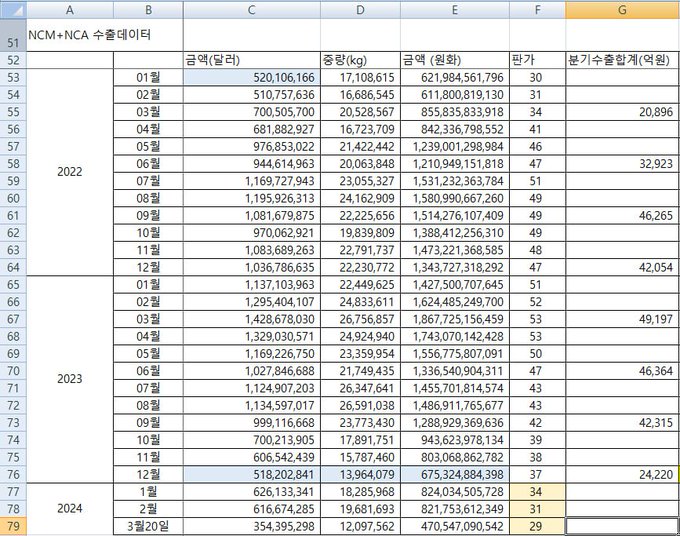Click the '금액 (원화)' header cell
Viewport: 680px width, 536px height.
point(454,60)
